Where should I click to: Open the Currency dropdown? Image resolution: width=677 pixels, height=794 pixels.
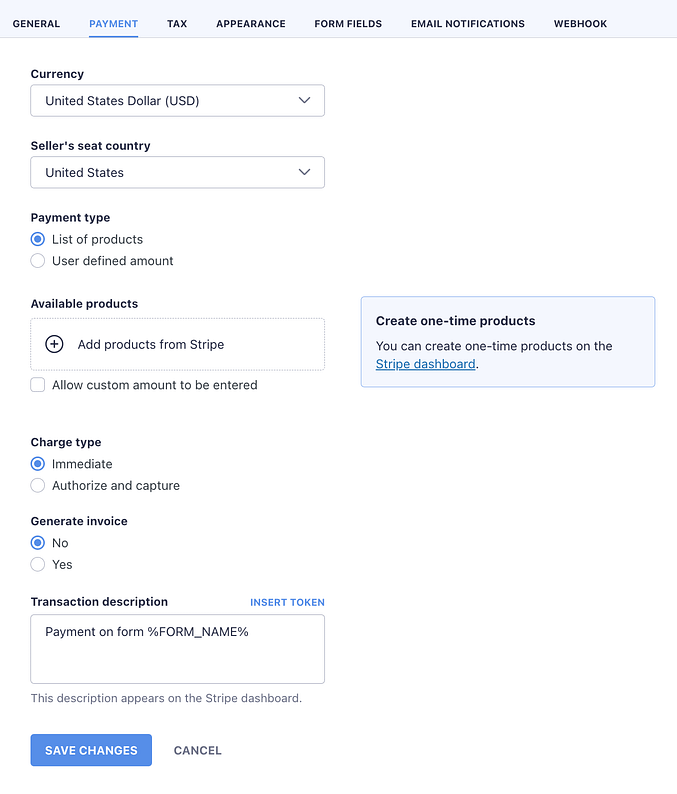[x=177, y=101]
